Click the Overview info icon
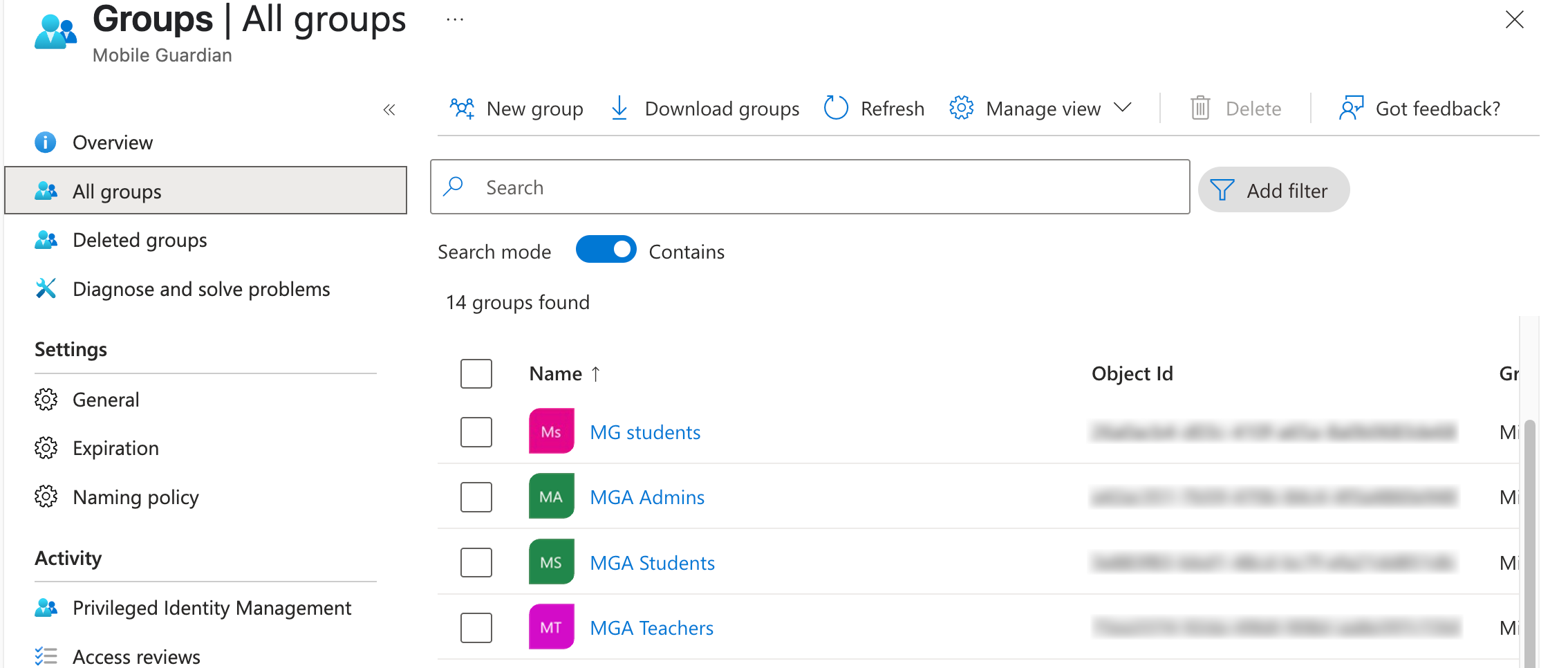This screenshot has width=1568, height=668. (46, 142)
